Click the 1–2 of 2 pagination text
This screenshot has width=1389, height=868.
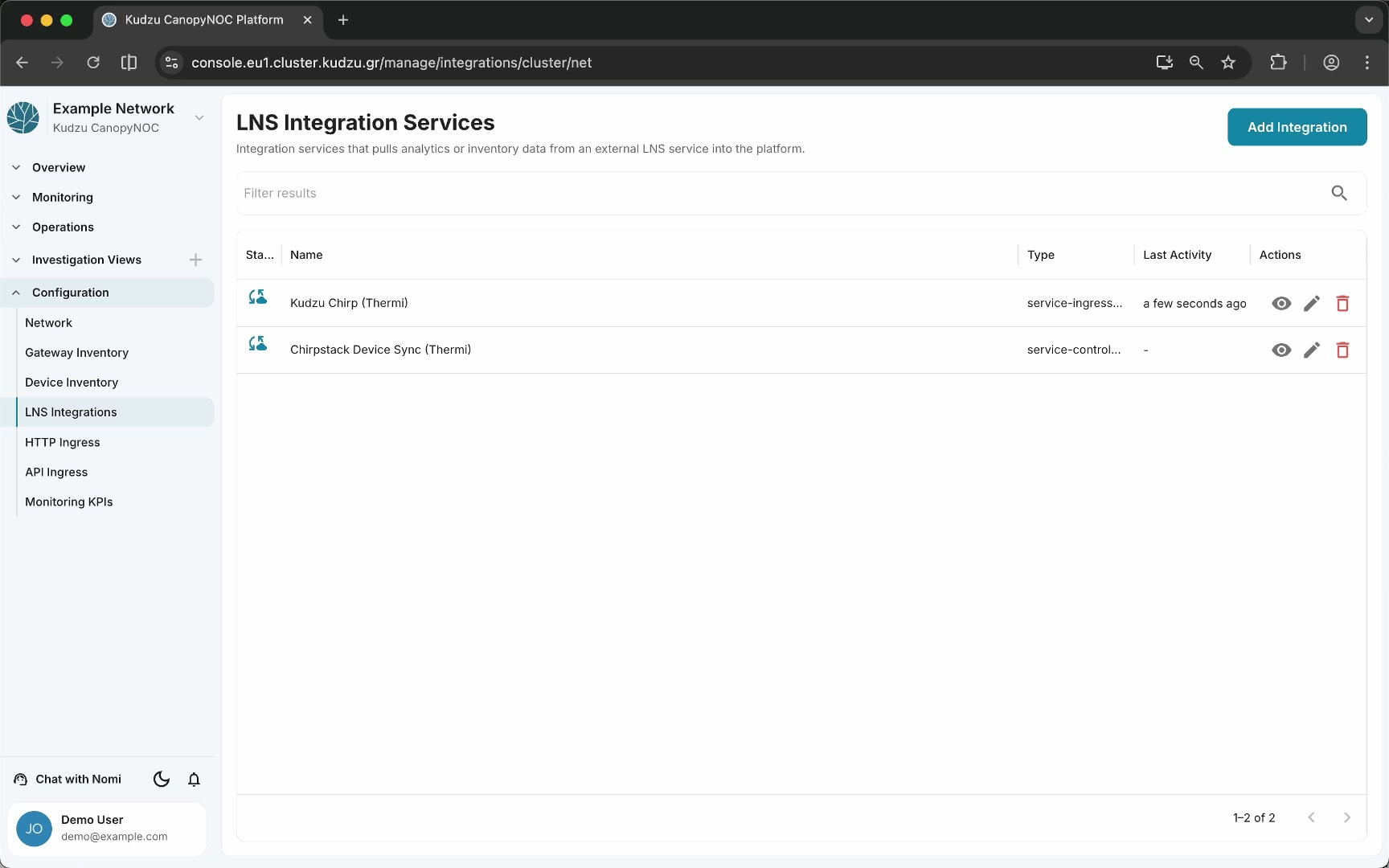(x=1254, y=817)
